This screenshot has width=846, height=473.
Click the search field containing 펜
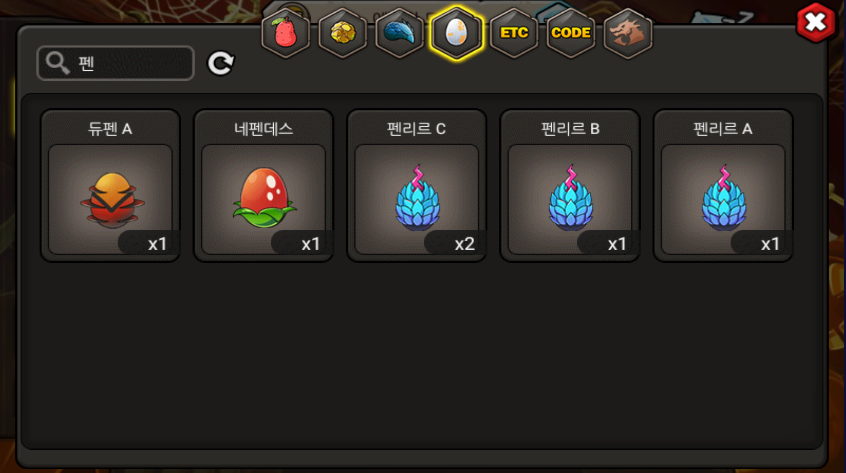(x=115, y=63)
